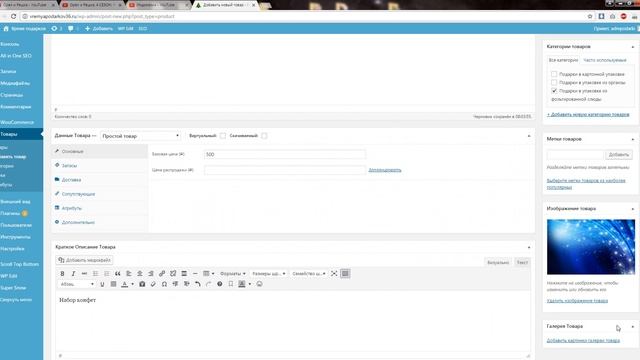Tick the gifts in organza packaging category
This screenshot has height=360, width=640.
(554, 82)
